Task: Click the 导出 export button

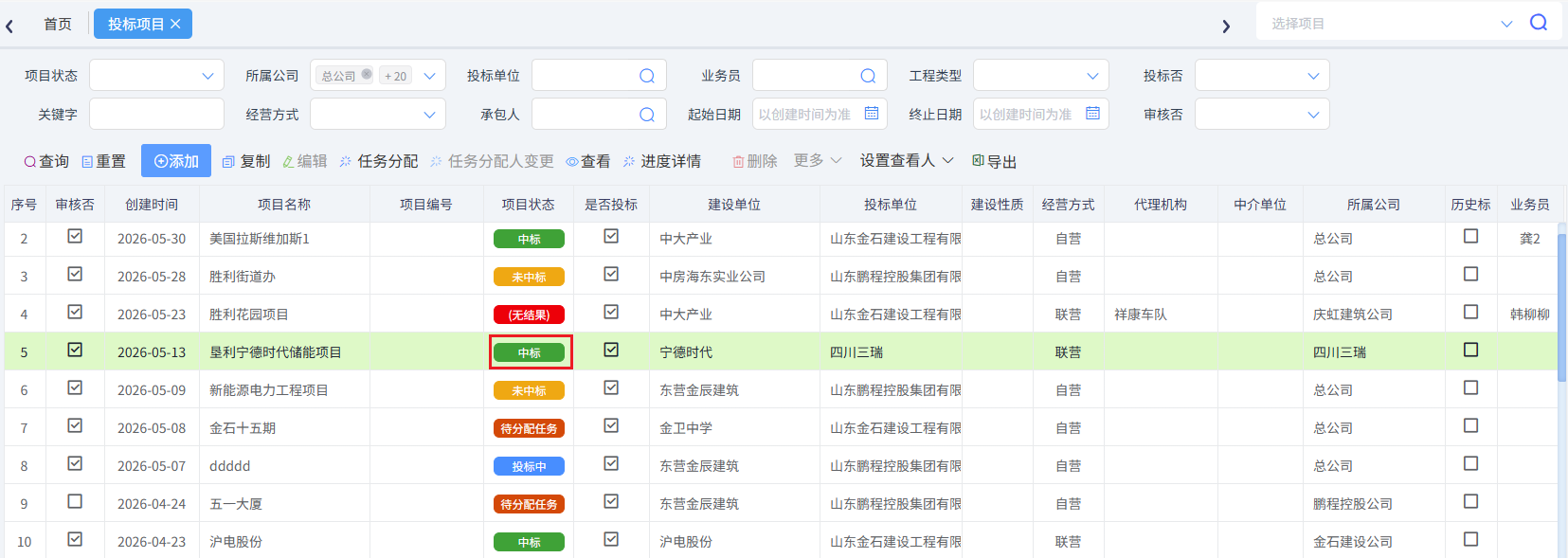Action: [995, 161]
